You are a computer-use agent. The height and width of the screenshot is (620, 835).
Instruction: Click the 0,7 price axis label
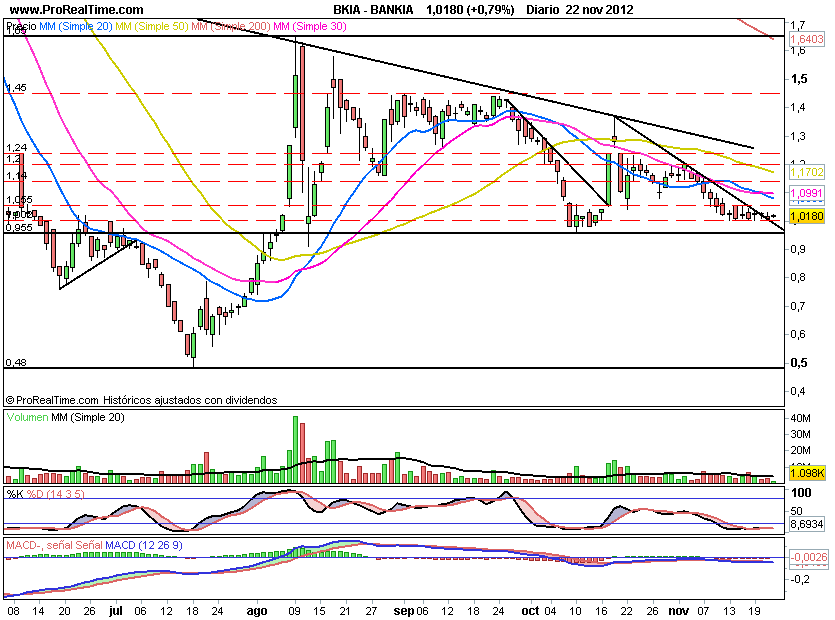(798, 306)
